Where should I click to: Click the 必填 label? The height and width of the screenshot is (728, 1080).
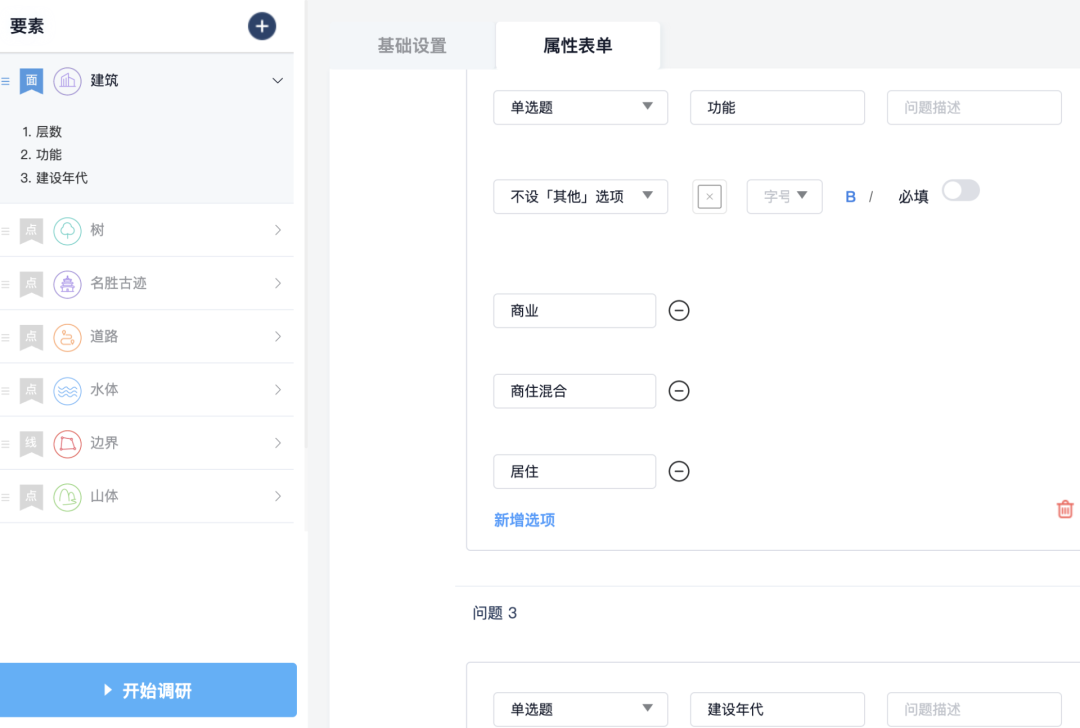[913, 197]
